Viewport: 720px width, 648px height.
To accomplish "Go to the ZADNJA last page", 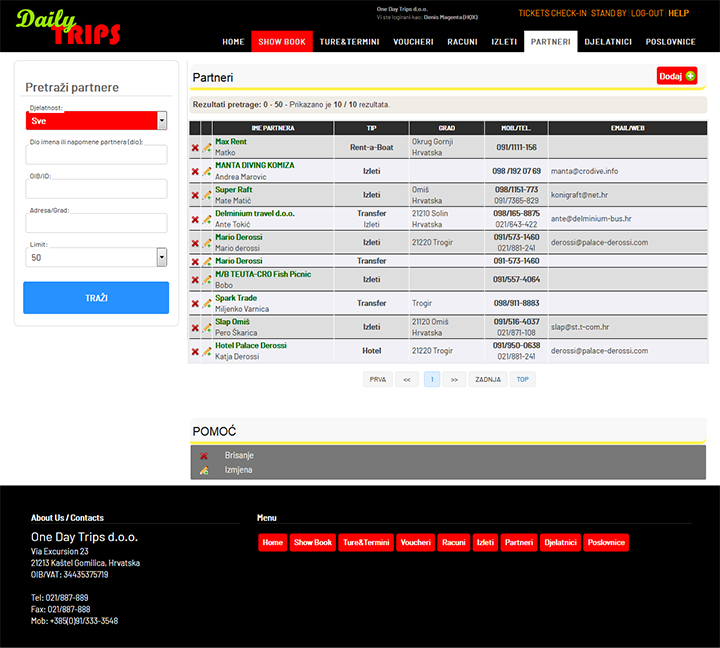I will (487, 380).
